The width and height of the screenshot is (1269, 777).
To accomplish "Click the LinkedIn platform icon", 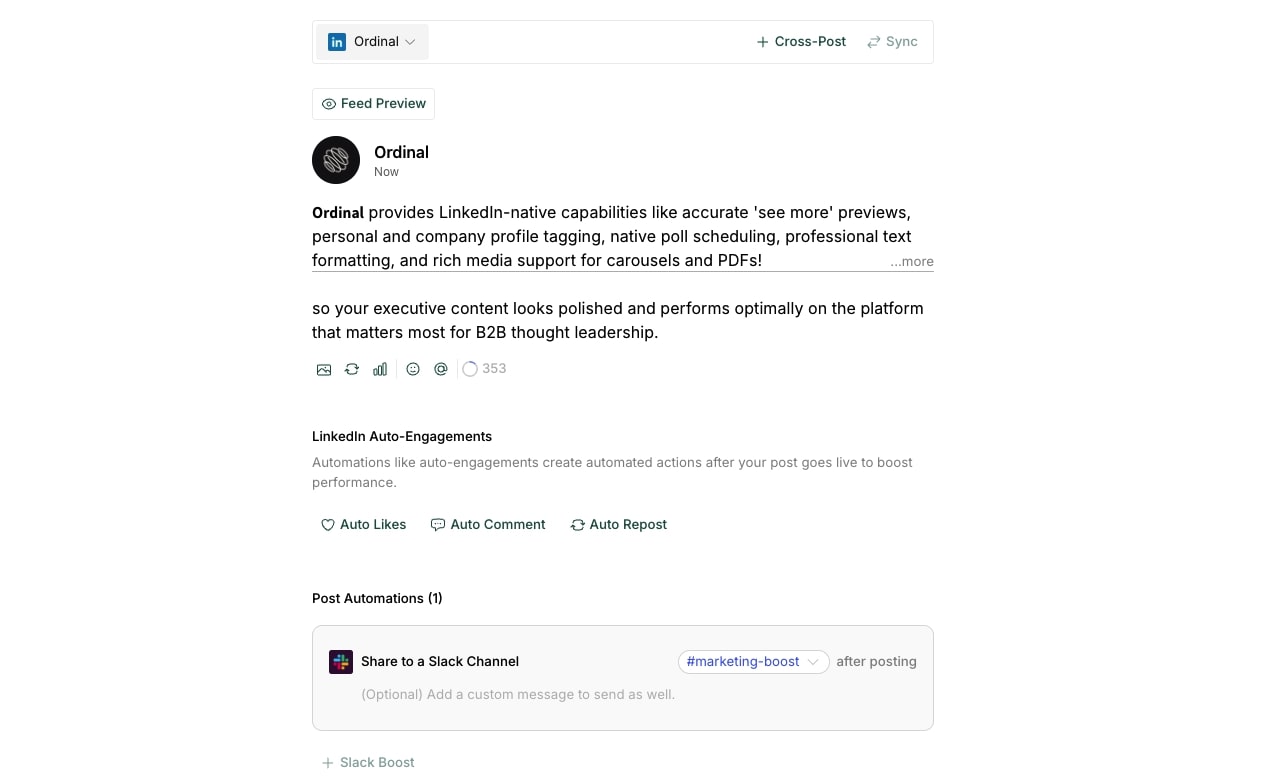I will 336,41.
